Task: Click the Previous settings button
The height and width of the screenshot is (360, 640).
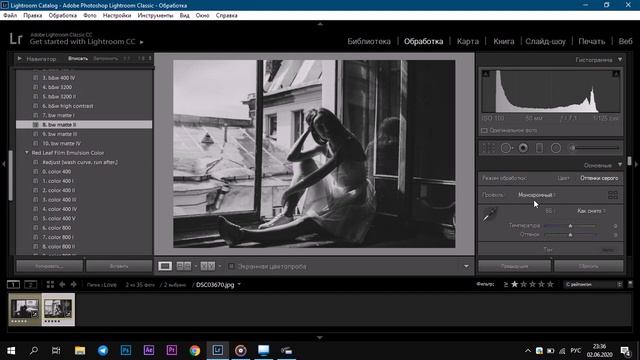Action: [514, 266]
